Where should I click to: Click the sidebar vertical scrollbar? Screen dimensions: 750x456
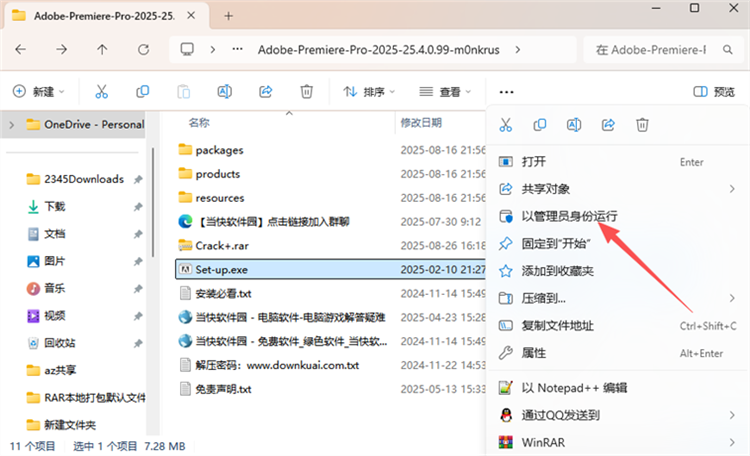point(153,202)
